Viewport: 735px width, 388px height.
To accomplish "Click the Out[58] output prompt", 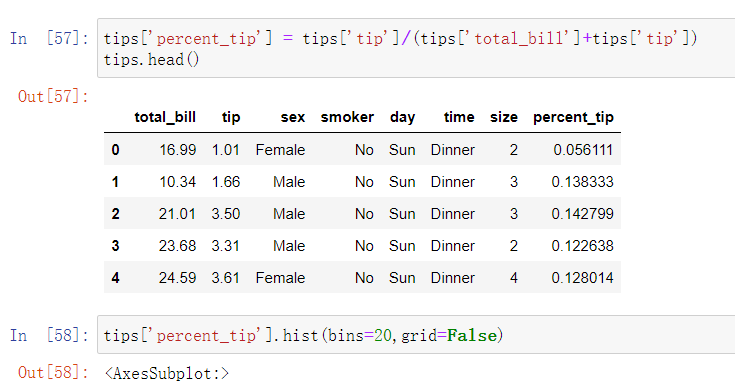I will (53, 373).
